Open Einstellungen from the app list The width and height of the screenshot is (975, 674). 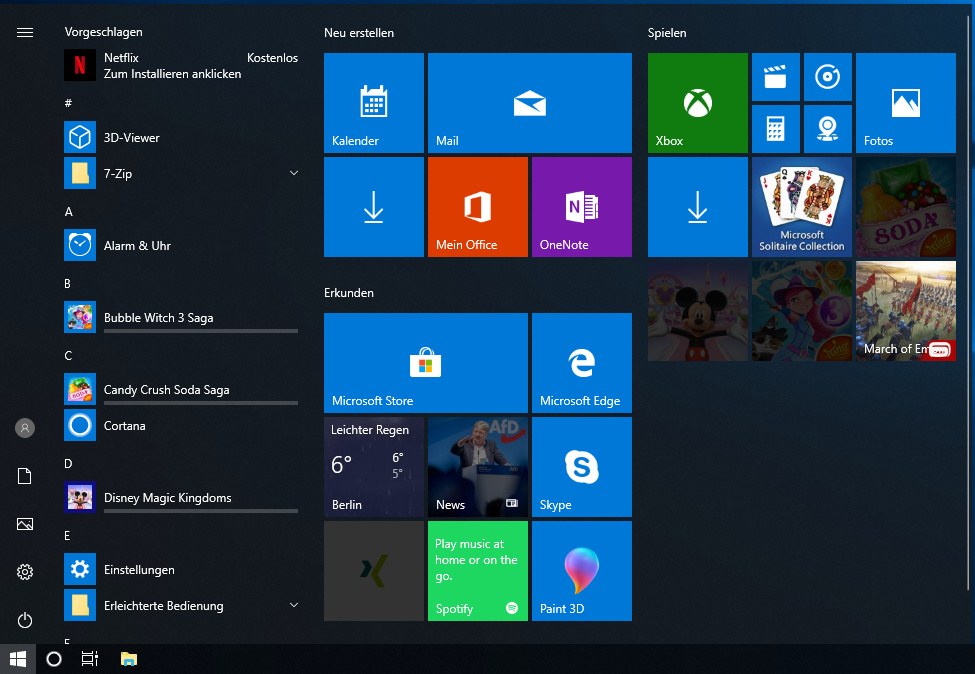181,570
